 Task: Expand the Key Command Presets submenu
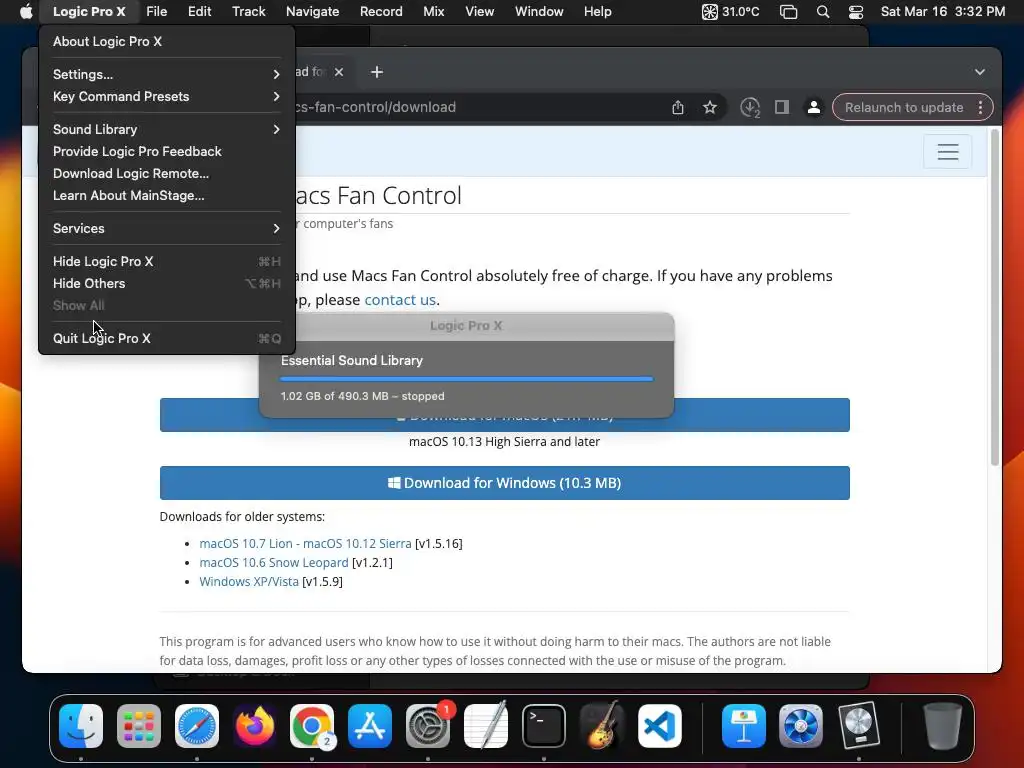tap(166, 97)
